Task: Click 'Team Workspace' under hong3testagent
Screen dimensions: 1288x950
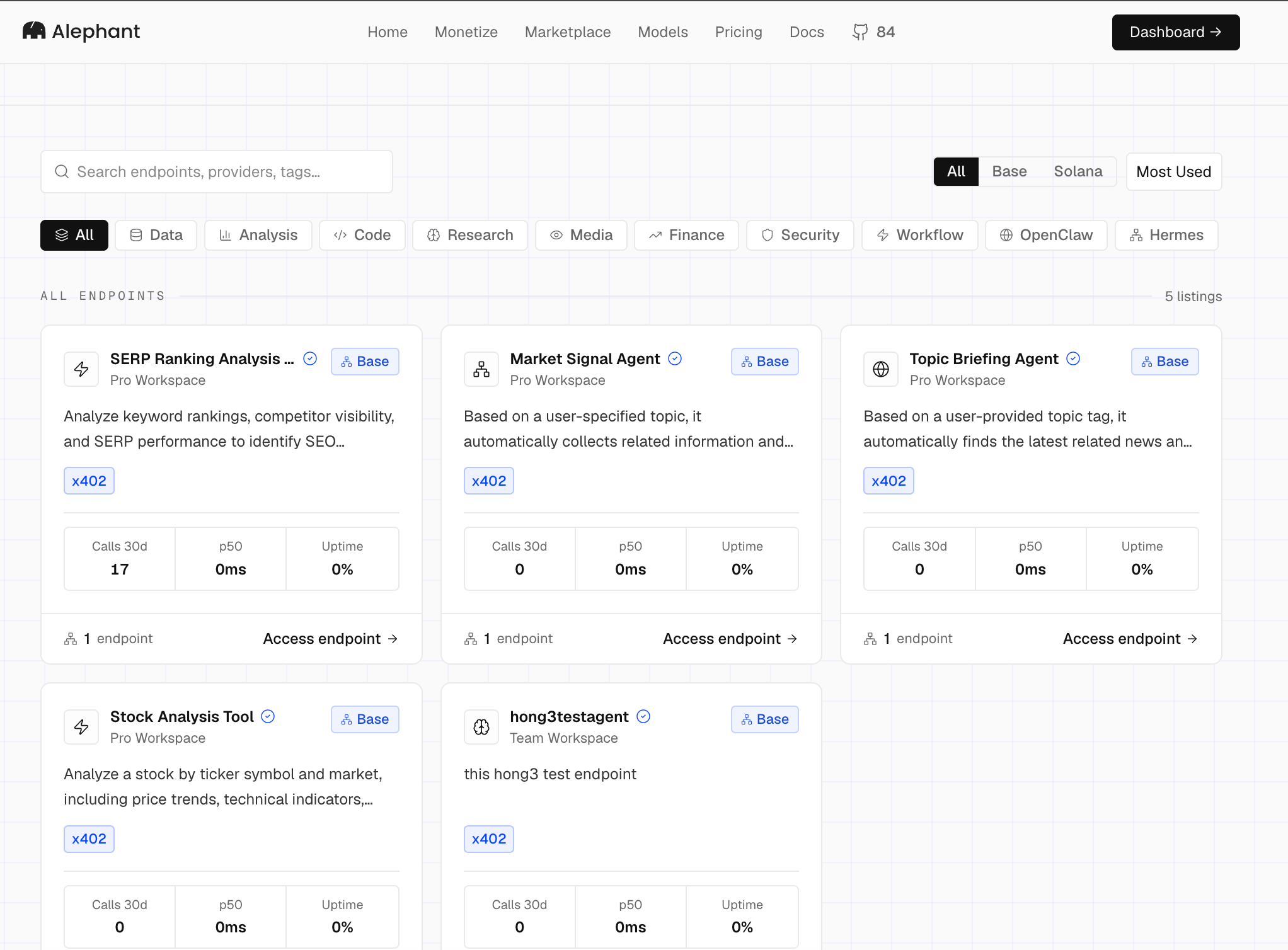Action: pos(564,738)
